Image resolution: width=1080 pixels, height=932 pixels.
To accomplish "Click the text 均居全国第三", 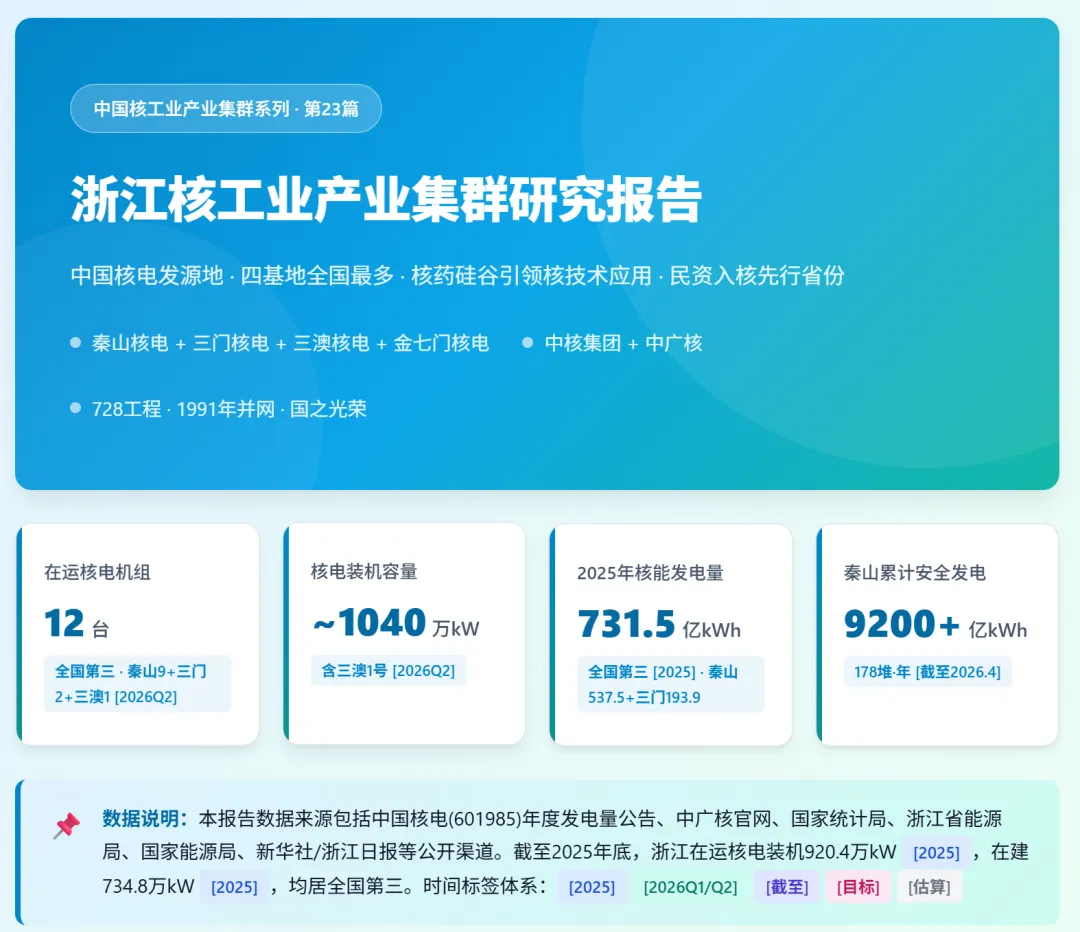I will pyautogui.click(x=346, y=886).
